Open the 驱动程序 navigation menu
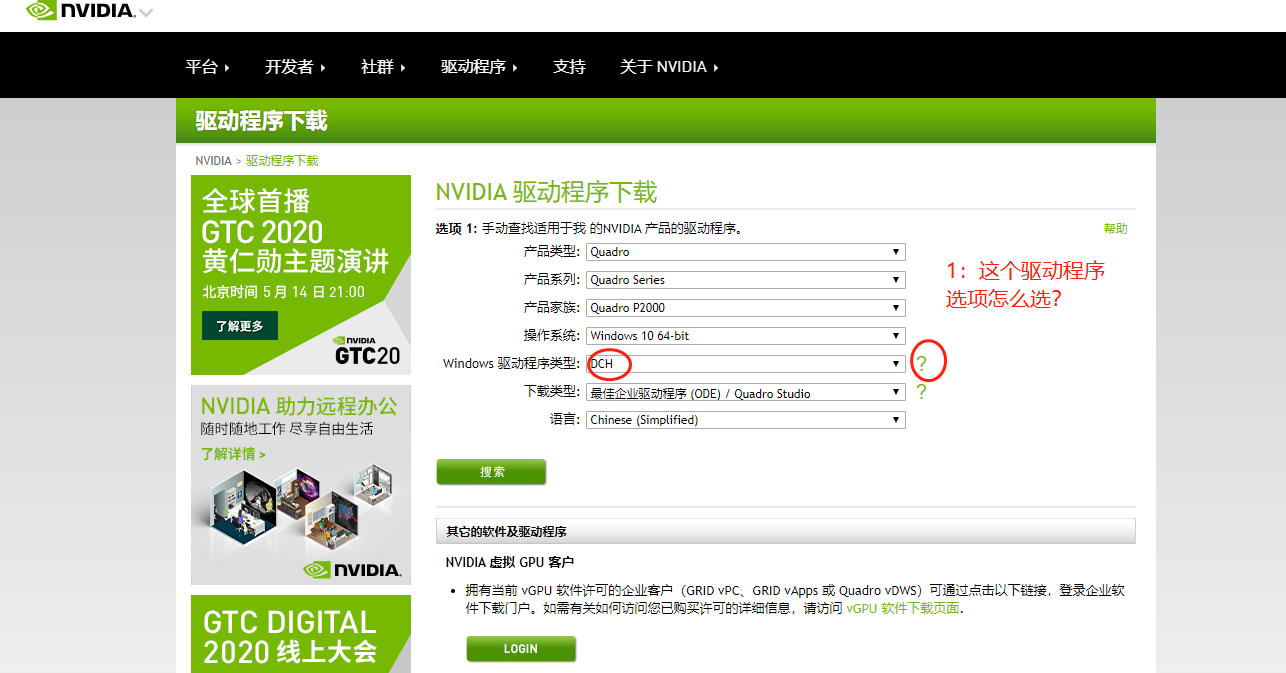The image size is (1286, 673). pyautogui.click(x=479, y=67)
